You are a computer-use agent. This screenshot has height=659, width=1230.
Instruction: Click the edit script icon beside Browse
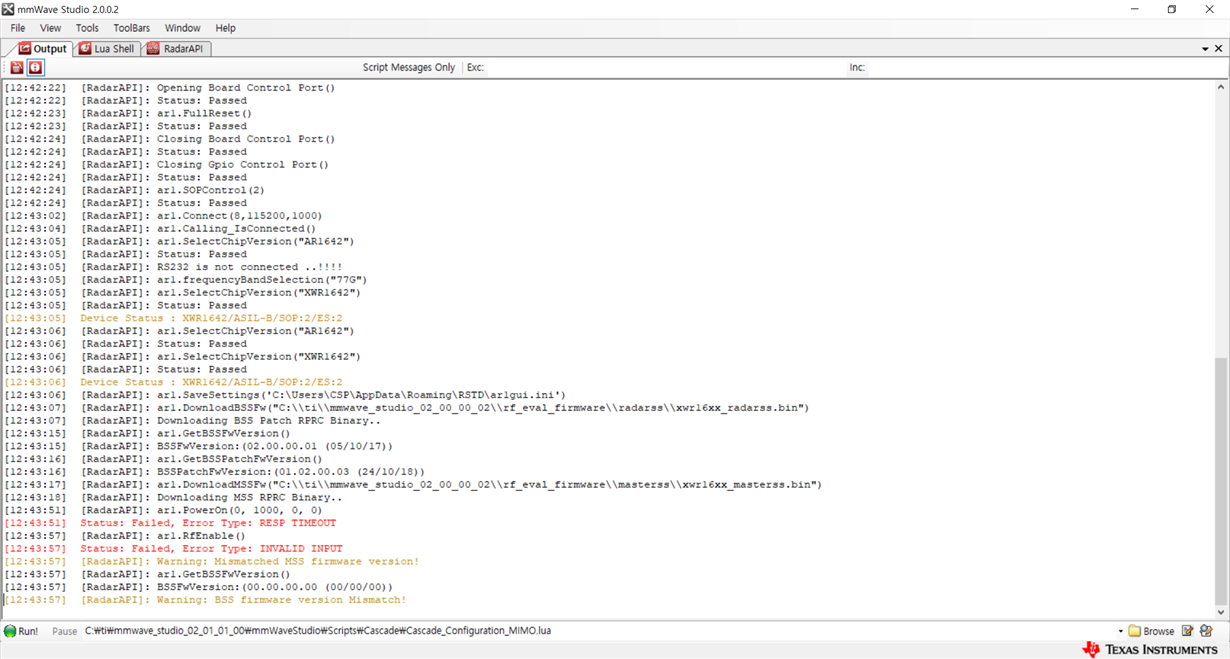tap(1187, 631)
